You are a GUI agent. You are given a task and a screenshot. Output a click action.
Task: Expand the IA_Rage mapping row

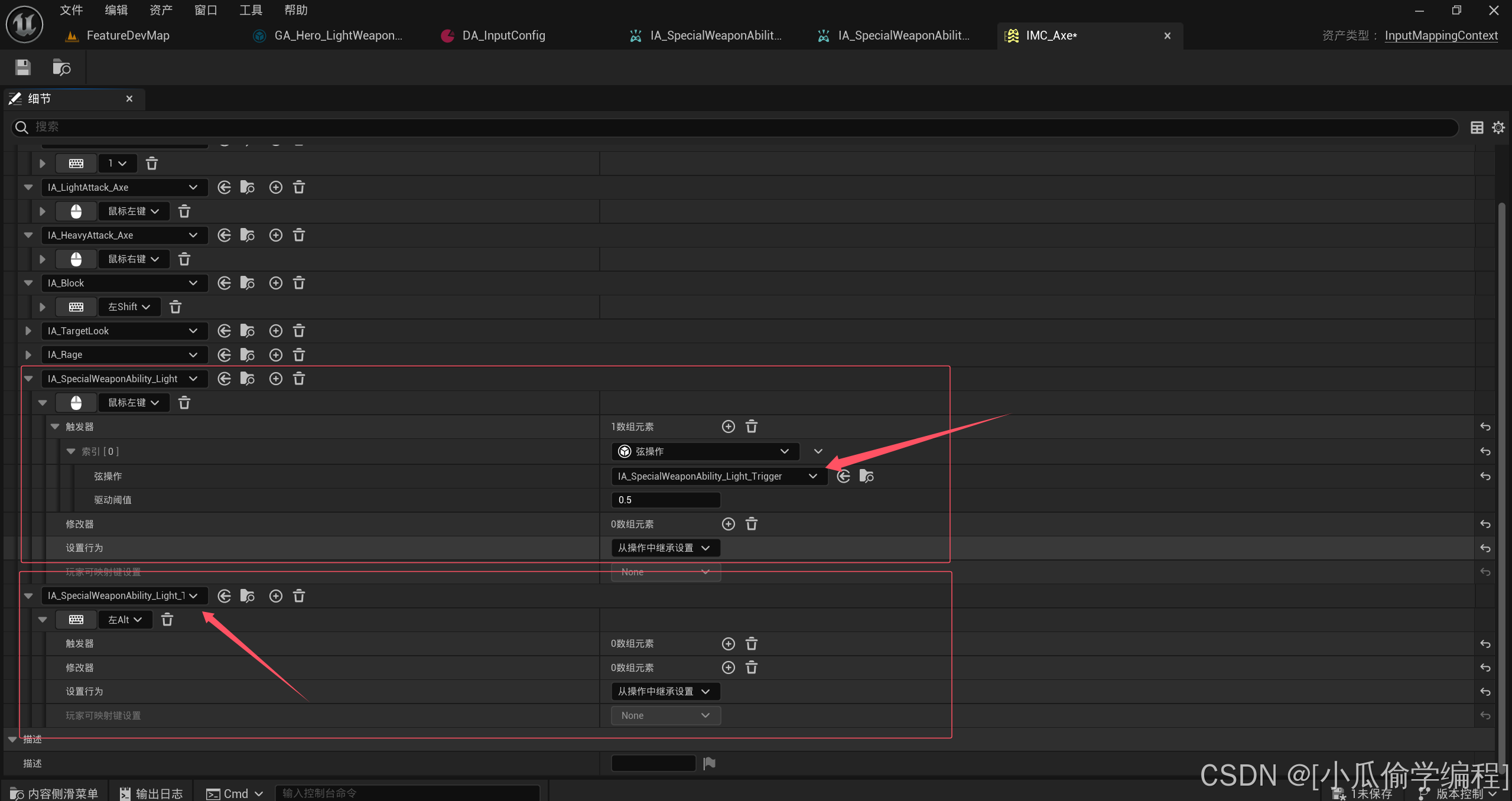pos(28,354)
